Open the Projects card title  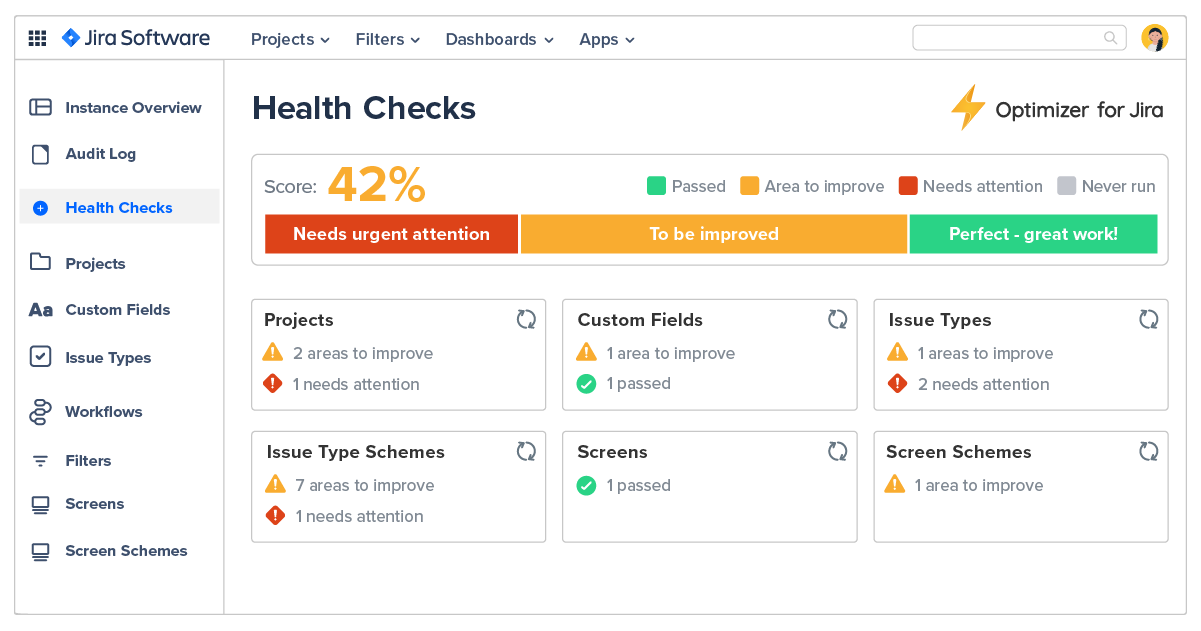pos(299,320)
